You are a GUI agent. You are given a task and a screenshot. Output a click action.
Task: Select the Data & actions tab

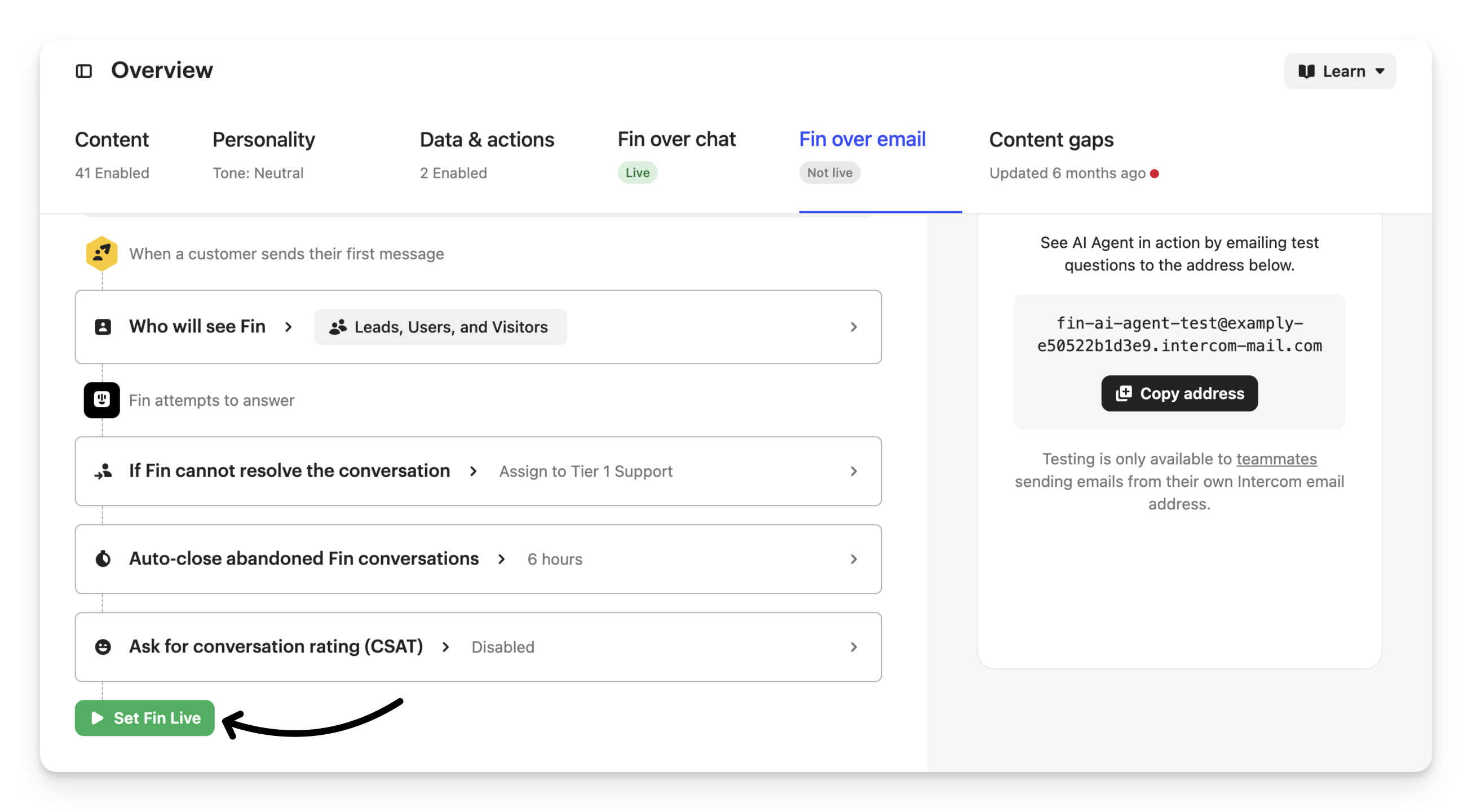point(487,140)
